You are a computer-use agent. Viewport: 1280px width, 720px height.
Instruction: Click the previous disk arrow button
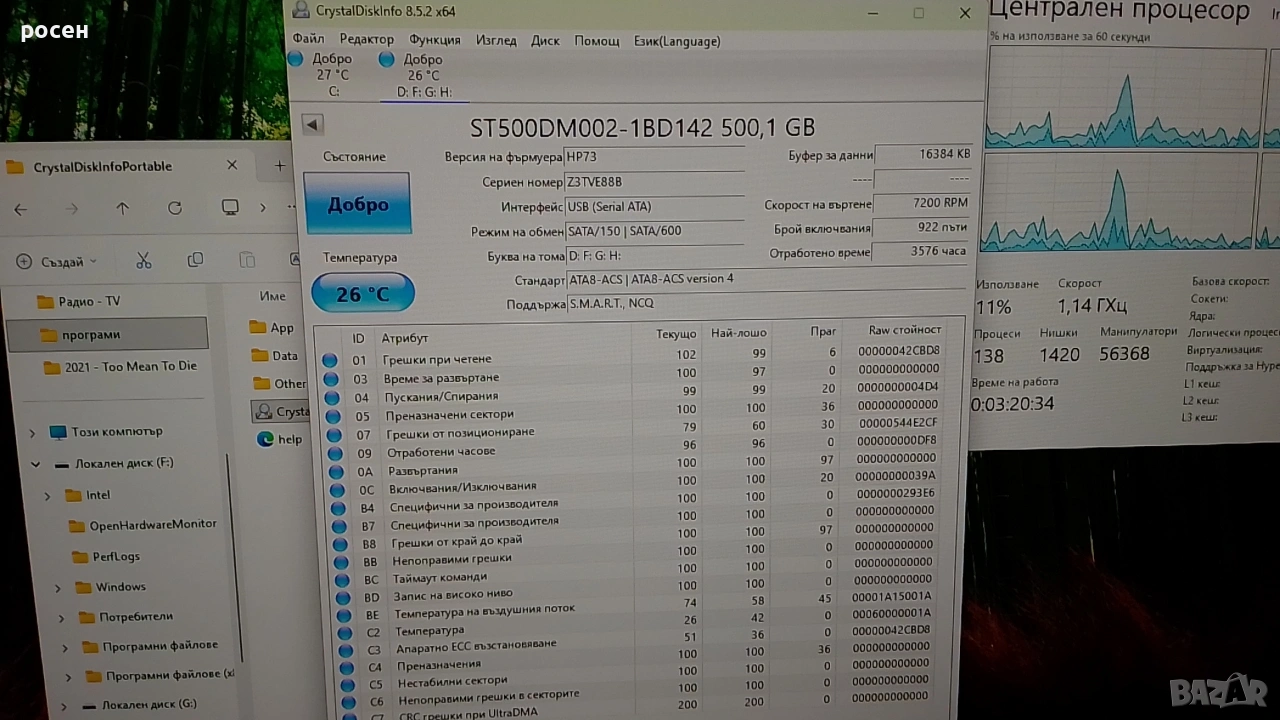(x=312, y=125)
